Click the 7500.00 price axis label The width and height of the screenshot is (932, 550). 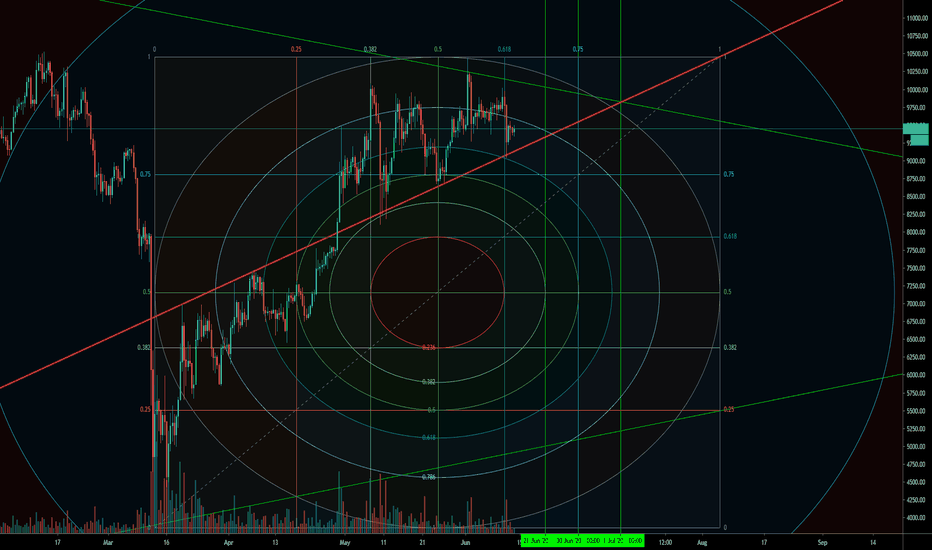tap(917, 268)
